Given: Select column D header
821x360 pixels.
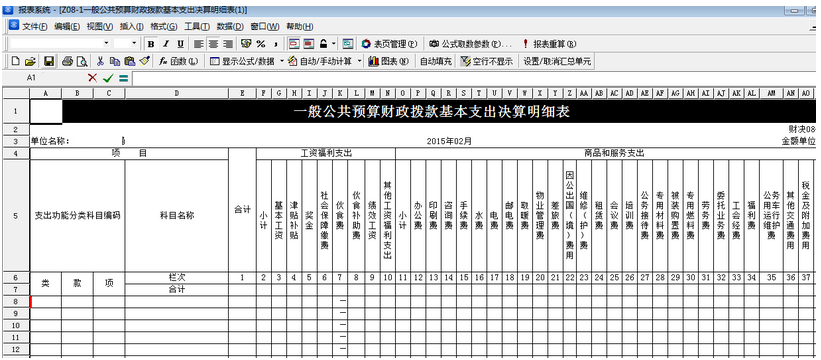Looking at the screenshot, I should pyautogui.click(x=176, y=93).
